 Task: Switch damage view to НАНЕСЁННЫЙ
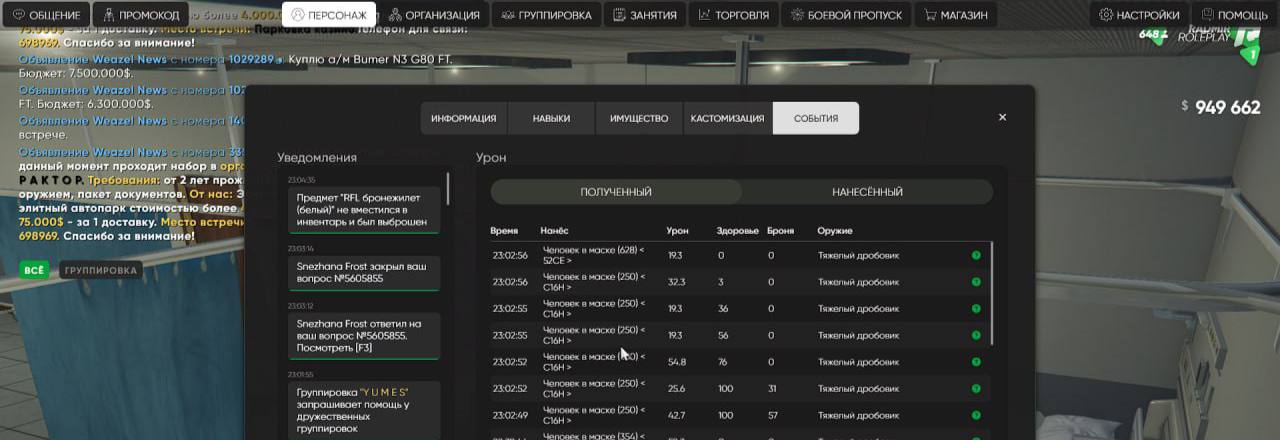(867, 192)
